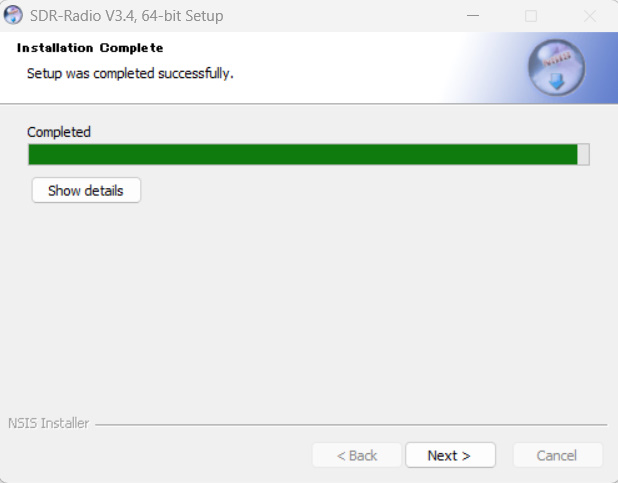Click the installer logo in the header
Image resolution: width=618 pixels, height=483 pixels.
555,68
